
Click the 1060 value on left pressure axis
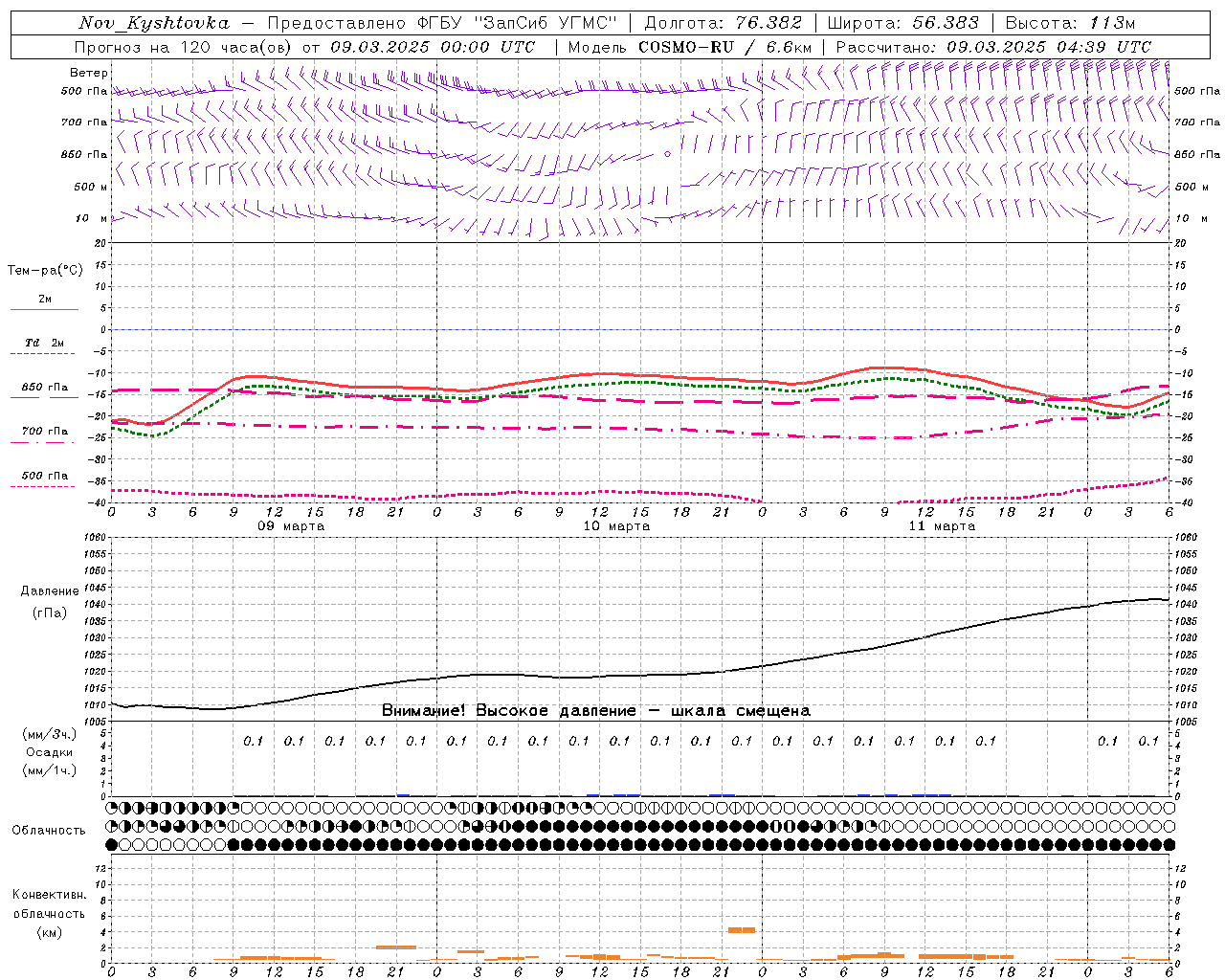tap(95, 538)
